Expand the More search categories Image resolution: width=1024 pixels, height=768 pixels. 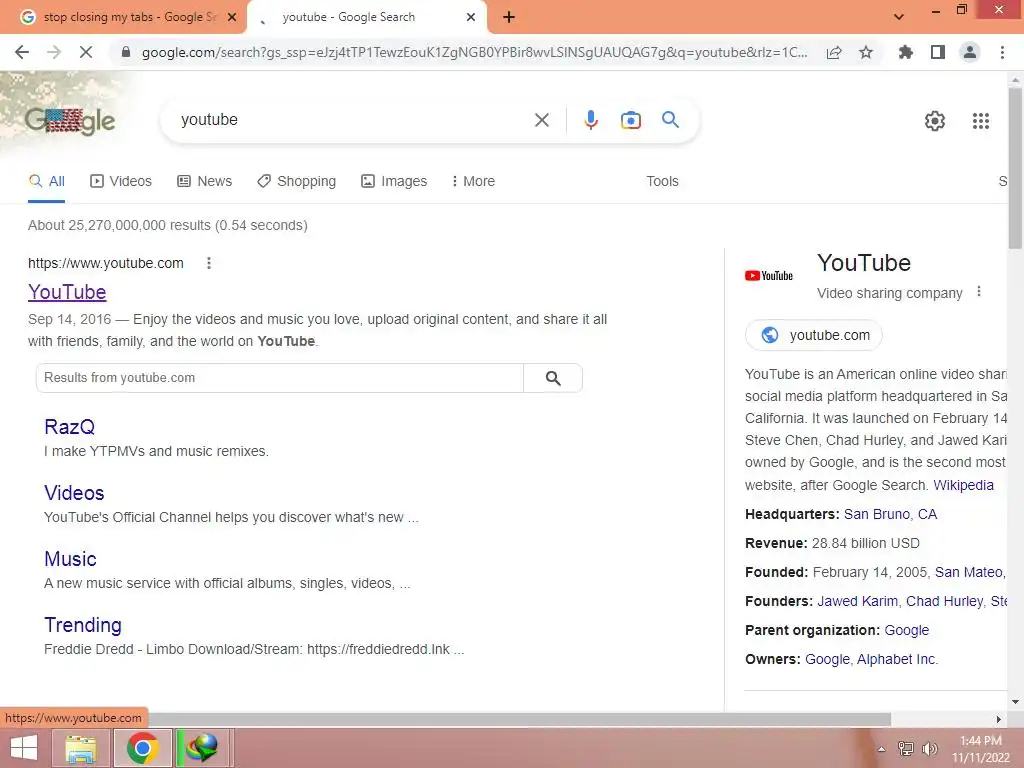[x=473, y=182]
